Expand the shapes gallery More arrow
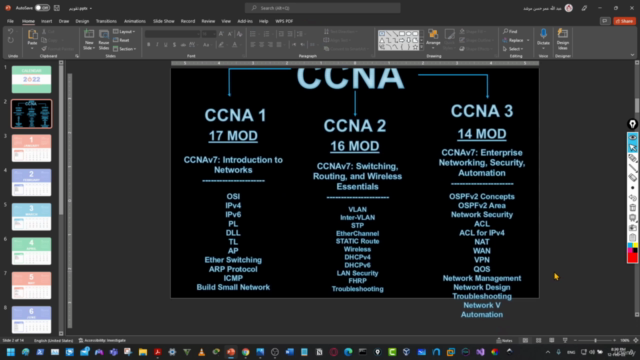This screenshot has width=640, height=360. tap(421, 48)
